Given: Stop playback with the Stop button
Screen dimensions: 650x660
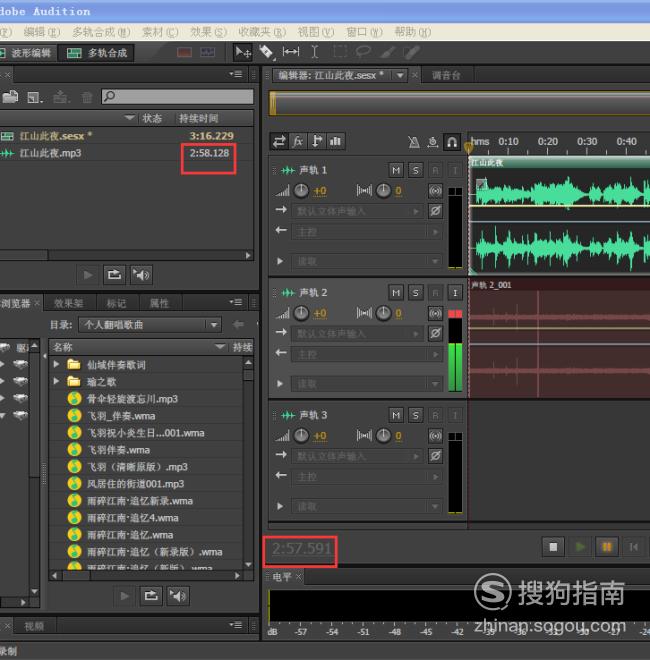Looking at the screenshot, I should point(553,547).
